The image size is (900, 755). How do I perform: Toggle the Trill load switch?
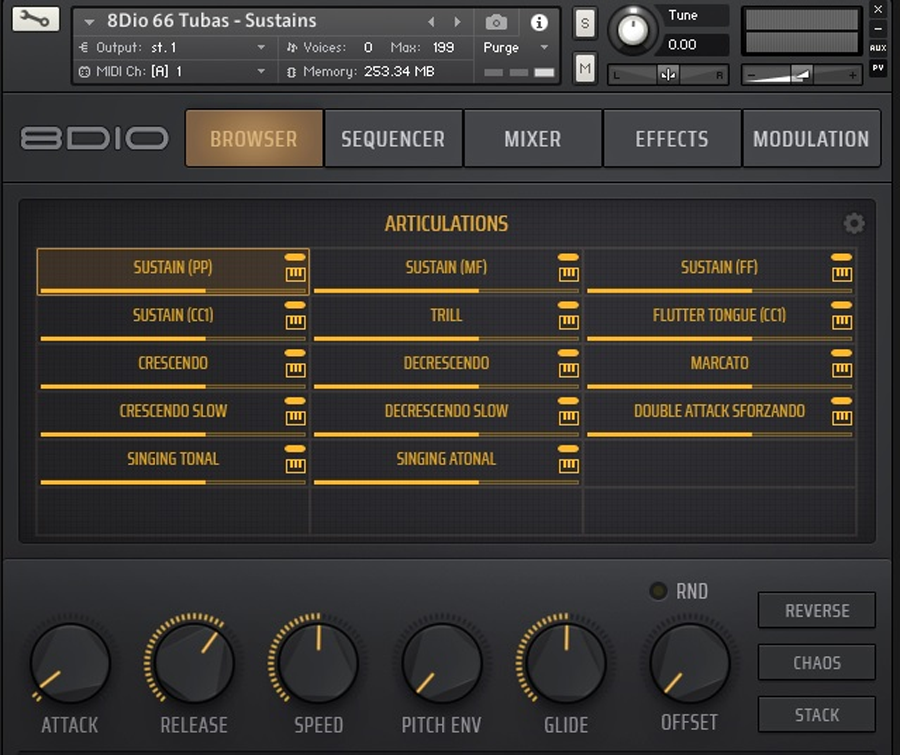(568, 305)
